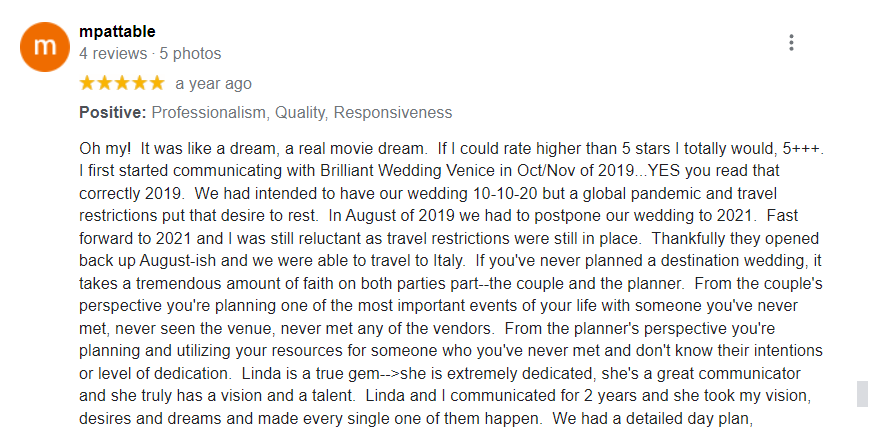The image size is (892, 428).
Task: Click the "a year ago" timestamp
Action: click(213, 83)
